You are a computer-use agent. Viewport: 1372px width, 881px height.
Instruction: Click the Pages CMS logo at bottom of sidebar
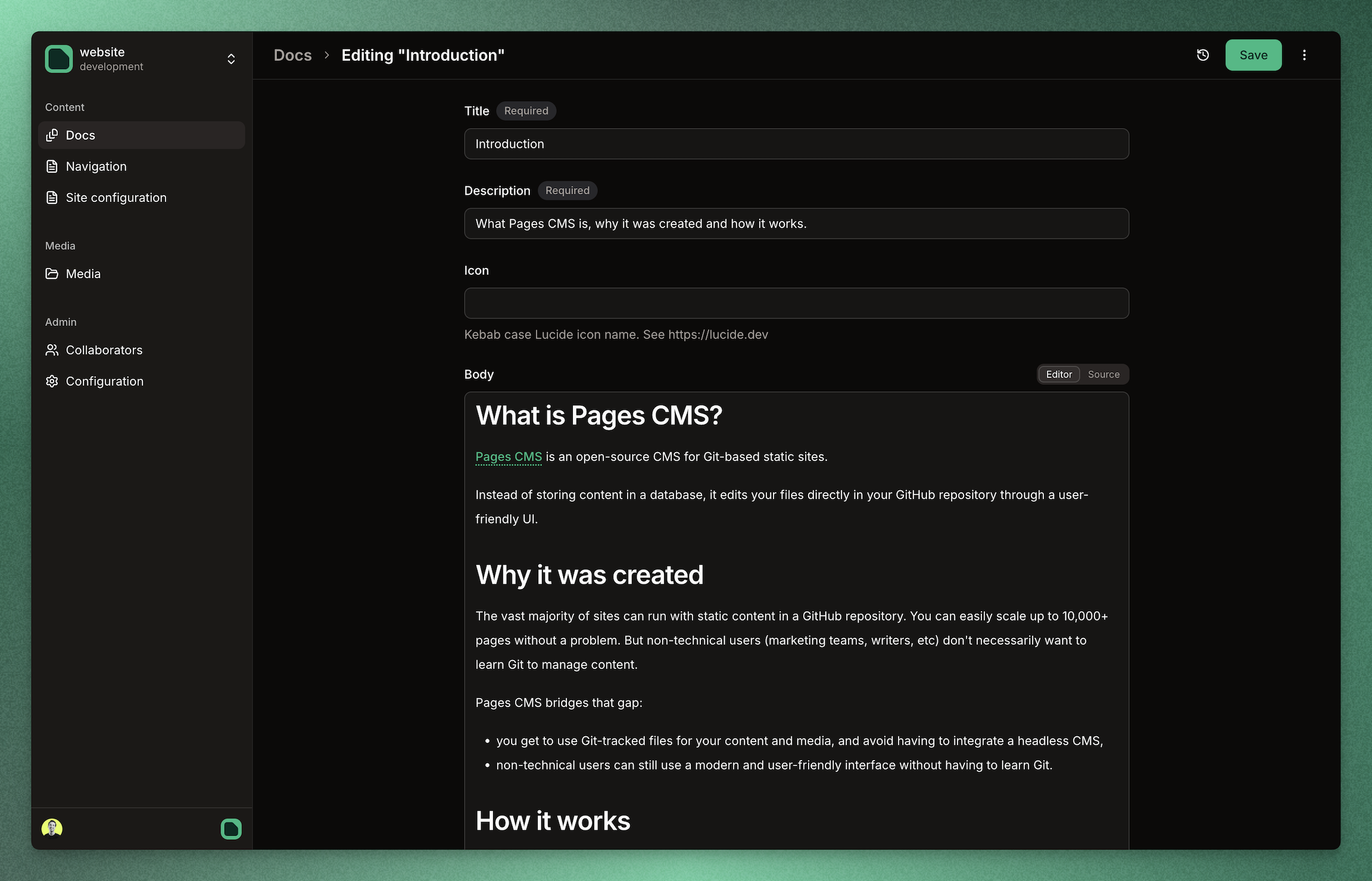click(x=230, y=828)
